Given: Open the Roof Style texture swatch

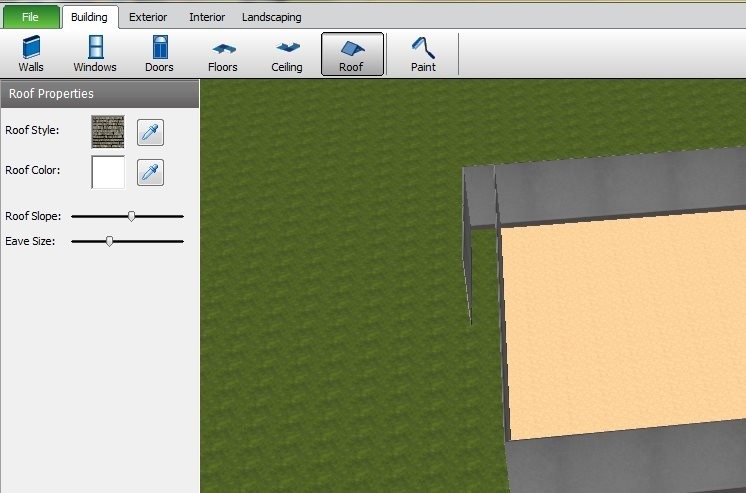Looking at the screenshot, I should click(x=108, y=131).
